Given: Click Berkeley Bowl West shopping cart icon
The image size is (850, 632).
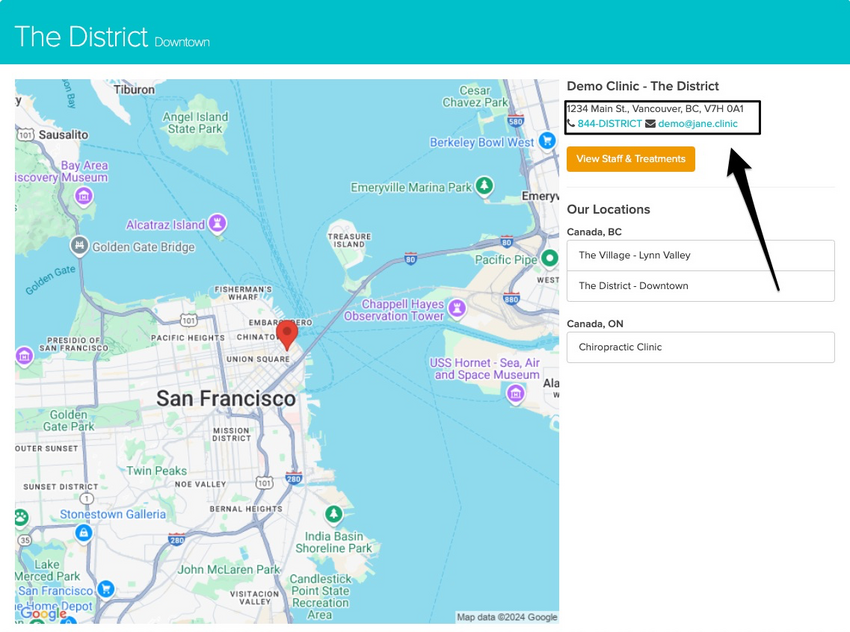Looking at the screenshot, I should click(x=547, y=140).
